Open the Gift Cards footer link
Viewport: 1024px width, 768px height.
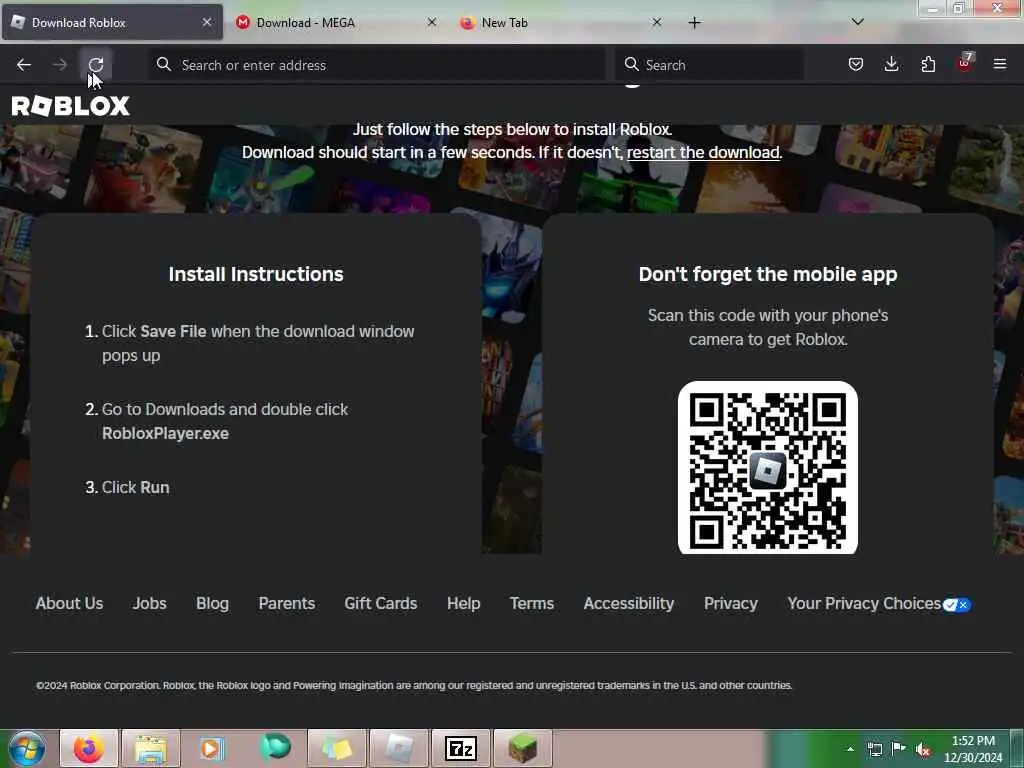[x=381, y=603]
